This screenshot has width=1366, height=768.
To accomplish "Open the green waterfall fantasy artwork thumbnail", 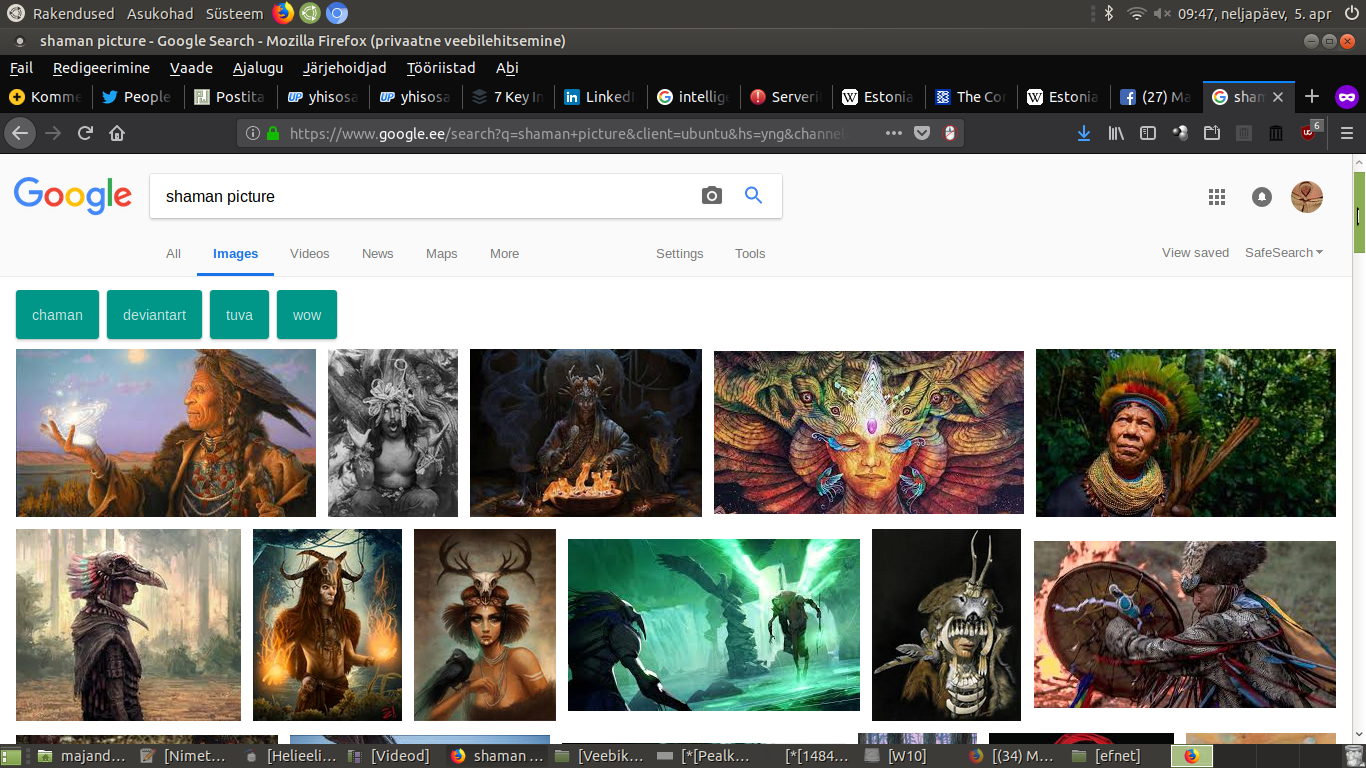I will [x=714, y=625].
